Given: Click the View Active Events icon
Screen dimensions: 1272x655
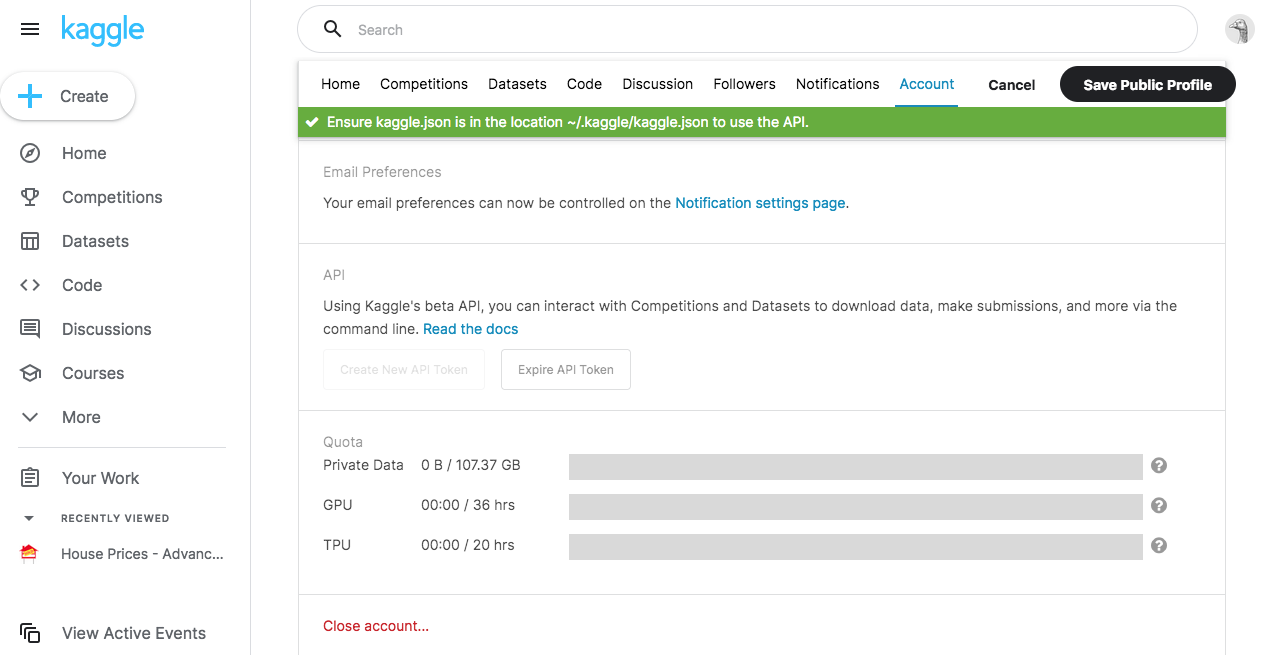Looking at the screenshot, I should point(30,633).
